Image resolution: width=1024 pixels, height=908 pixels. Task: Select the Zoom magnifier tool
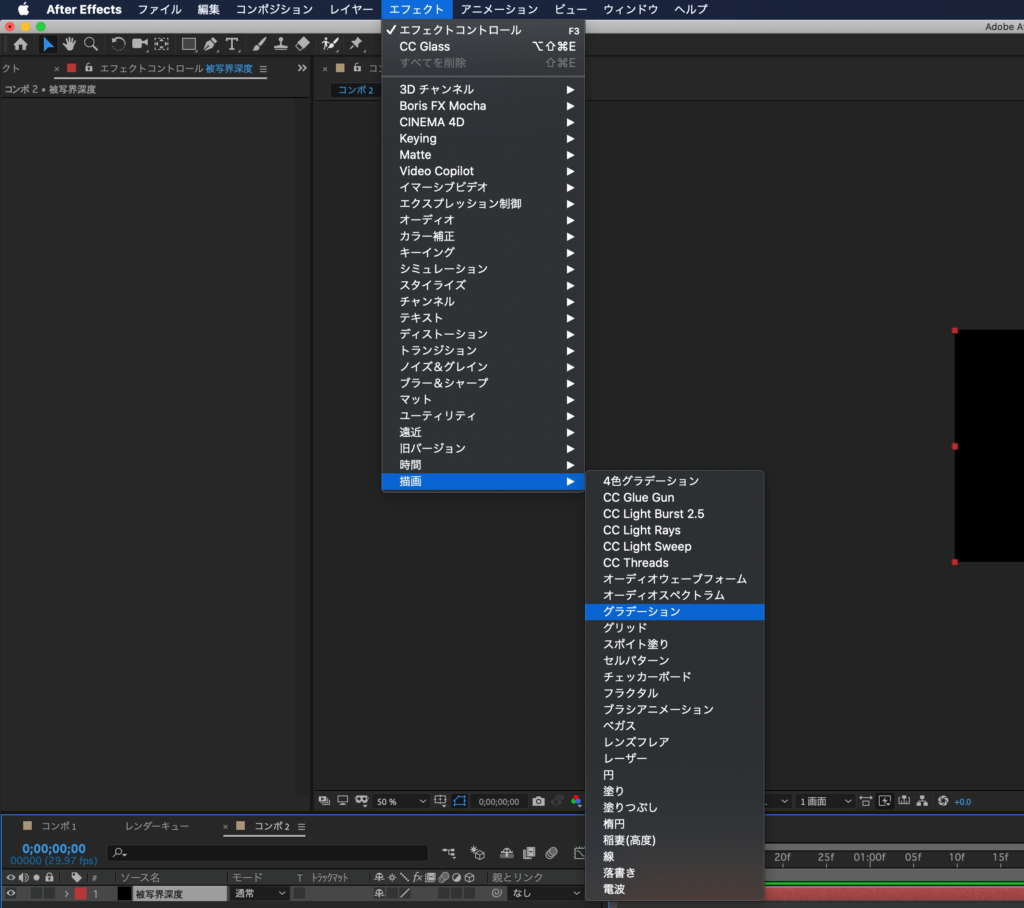[91, 44]
